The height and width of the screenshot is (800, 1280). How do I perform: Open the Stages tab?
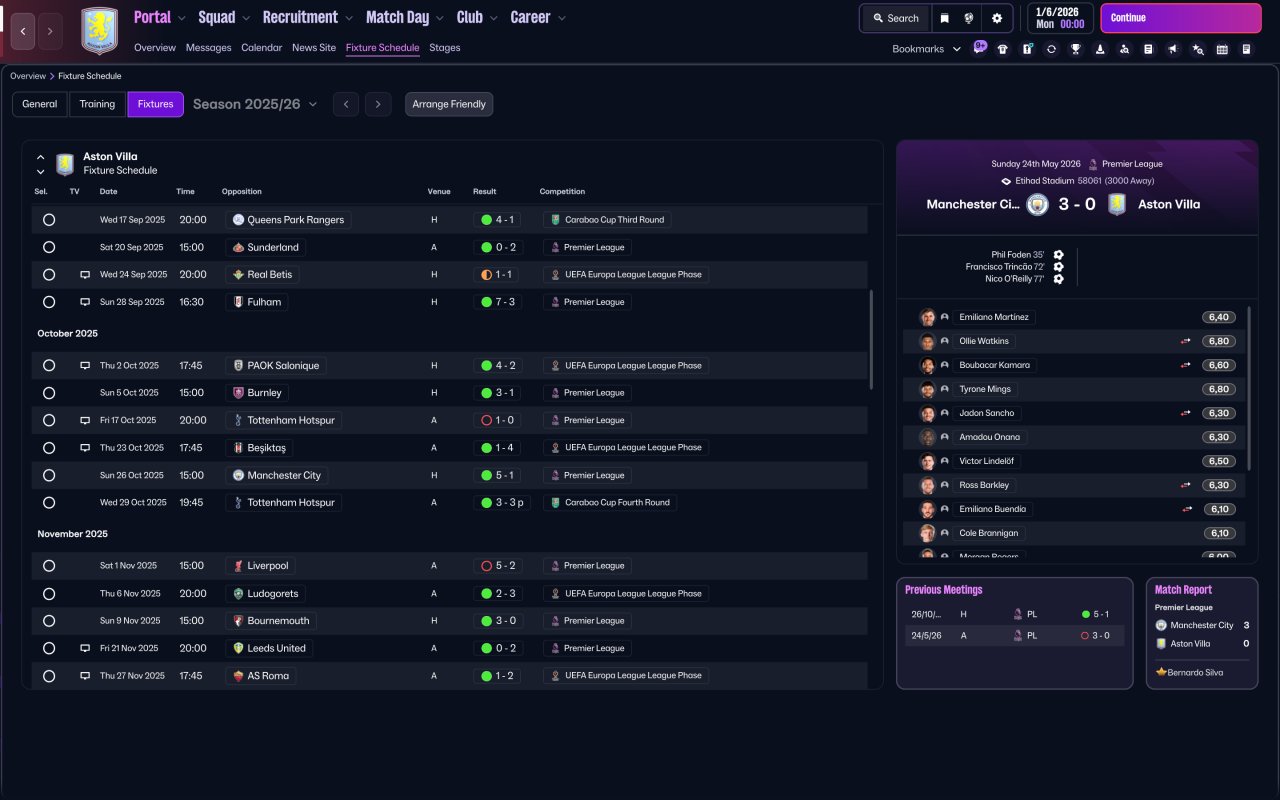tap(445, 48)
